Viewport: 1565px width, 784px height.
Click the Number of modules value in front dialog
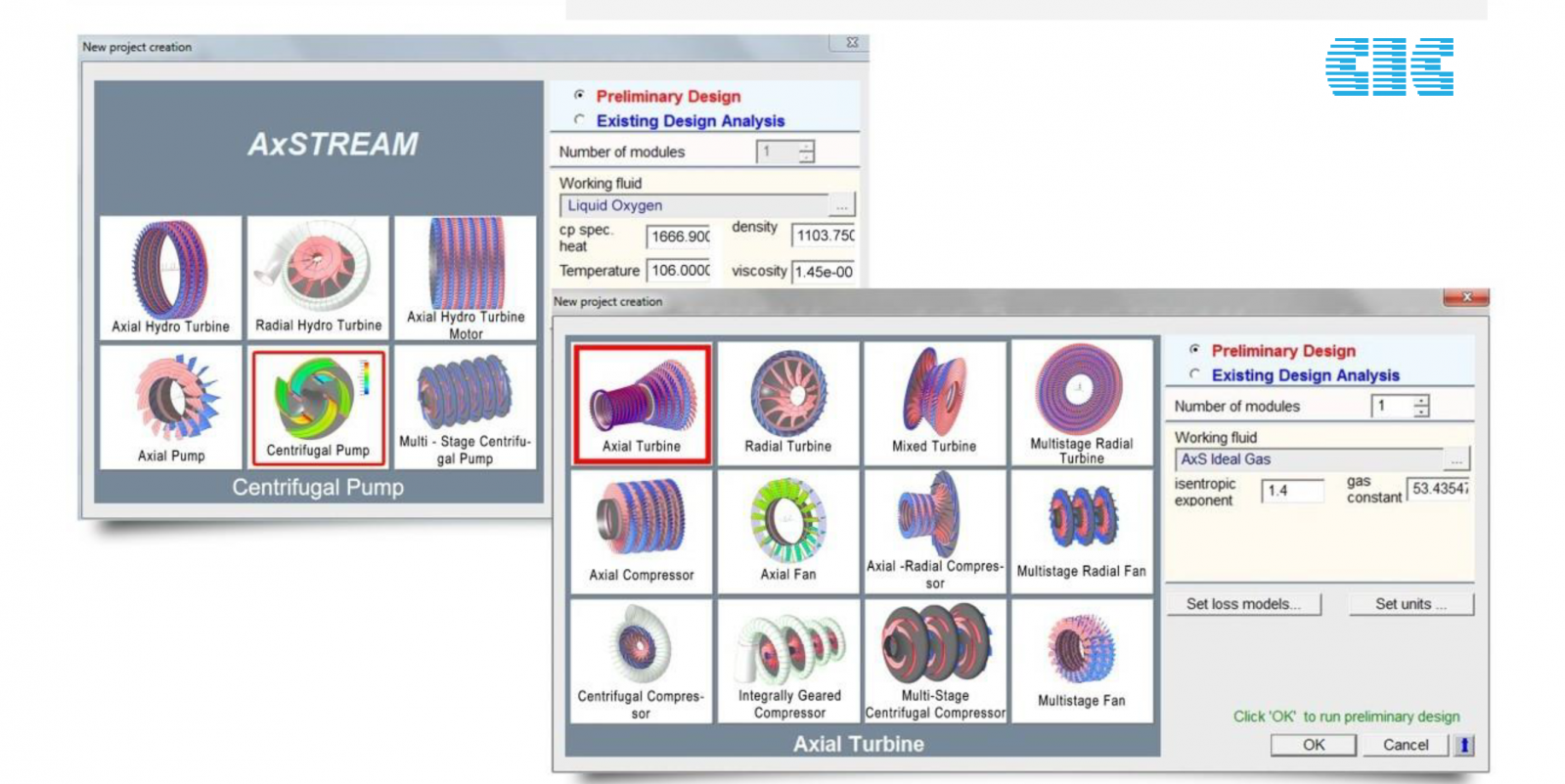pos(1392,406)
